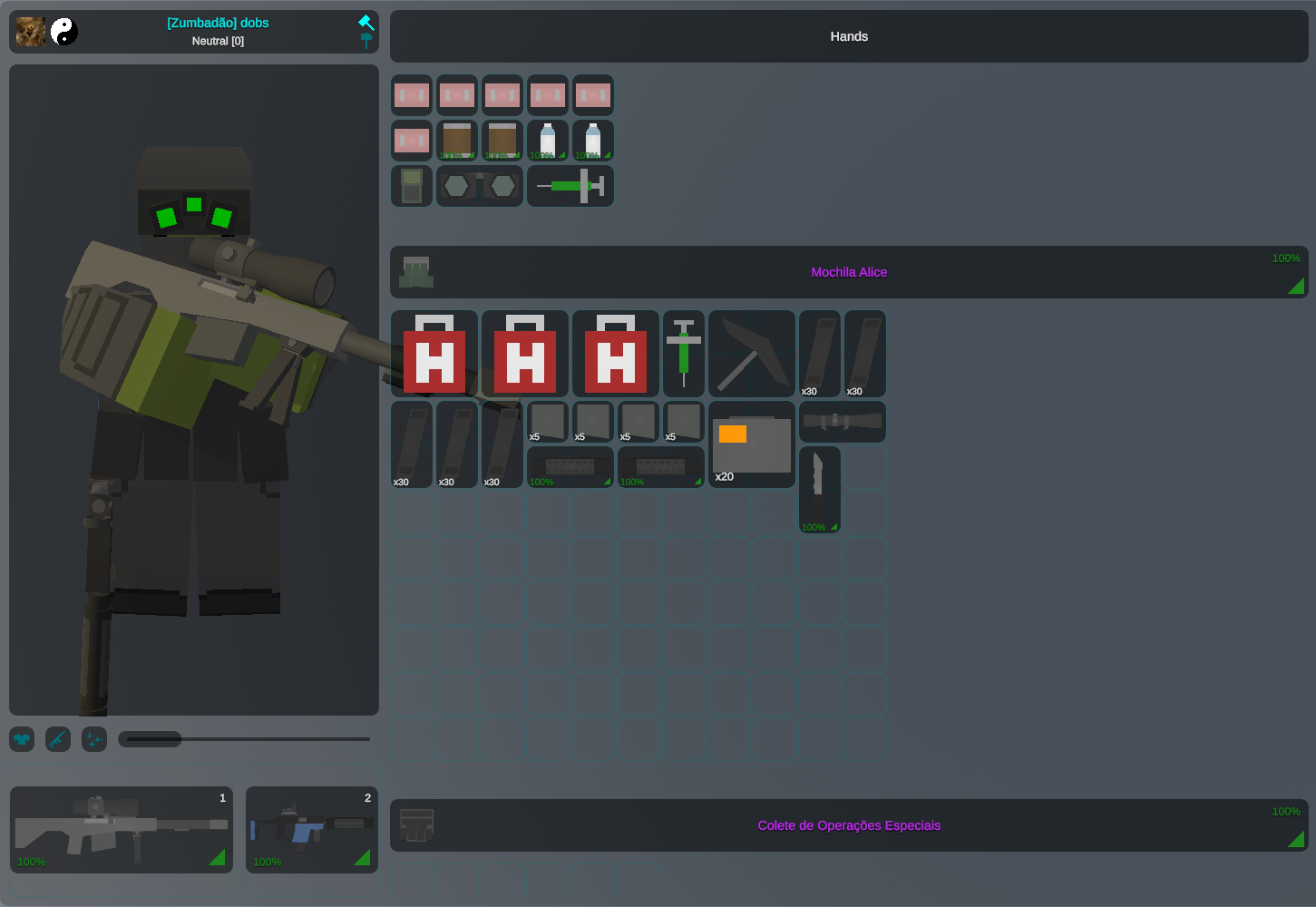Click the player name [Zumbadão] dobs

click(x=218, y=23)
